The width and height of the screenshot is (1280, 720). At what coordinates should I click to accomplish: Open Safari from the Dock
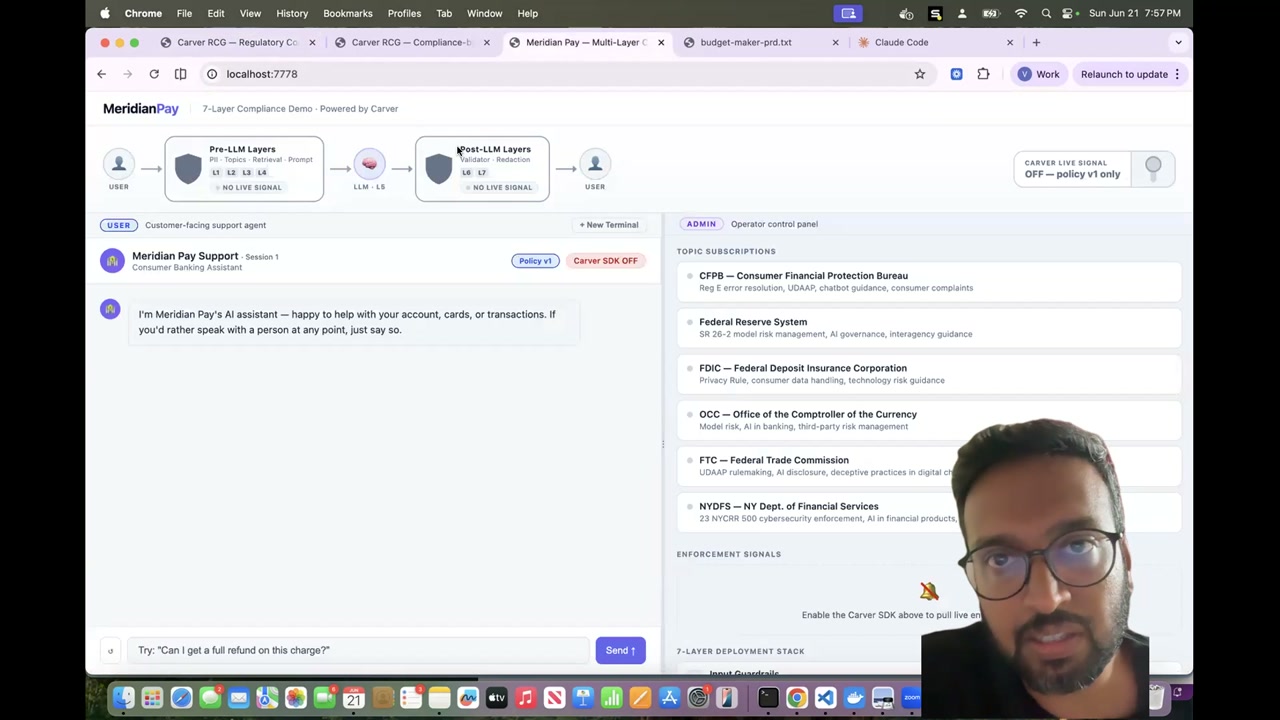(181, 698)
